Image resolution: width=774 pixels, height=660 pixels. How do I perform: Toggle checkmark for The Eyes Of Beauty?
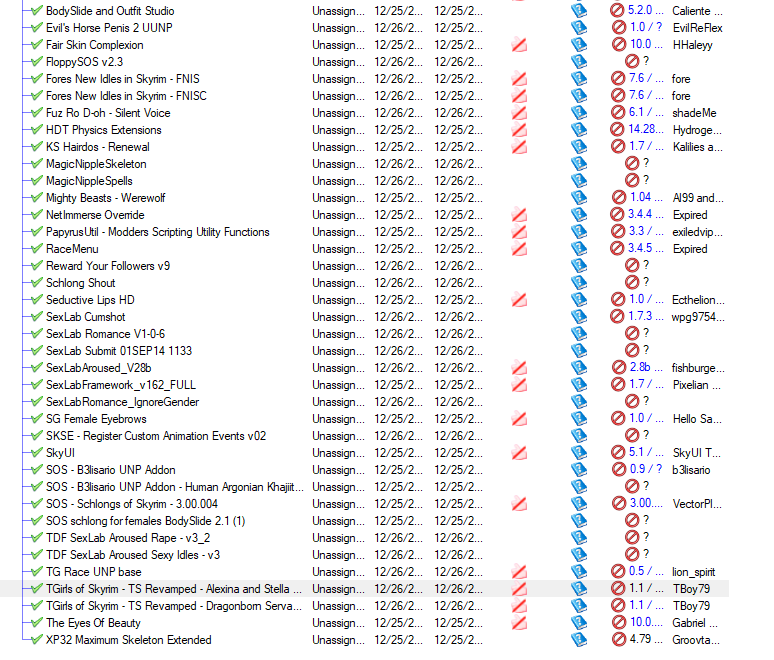pos(36,622)
